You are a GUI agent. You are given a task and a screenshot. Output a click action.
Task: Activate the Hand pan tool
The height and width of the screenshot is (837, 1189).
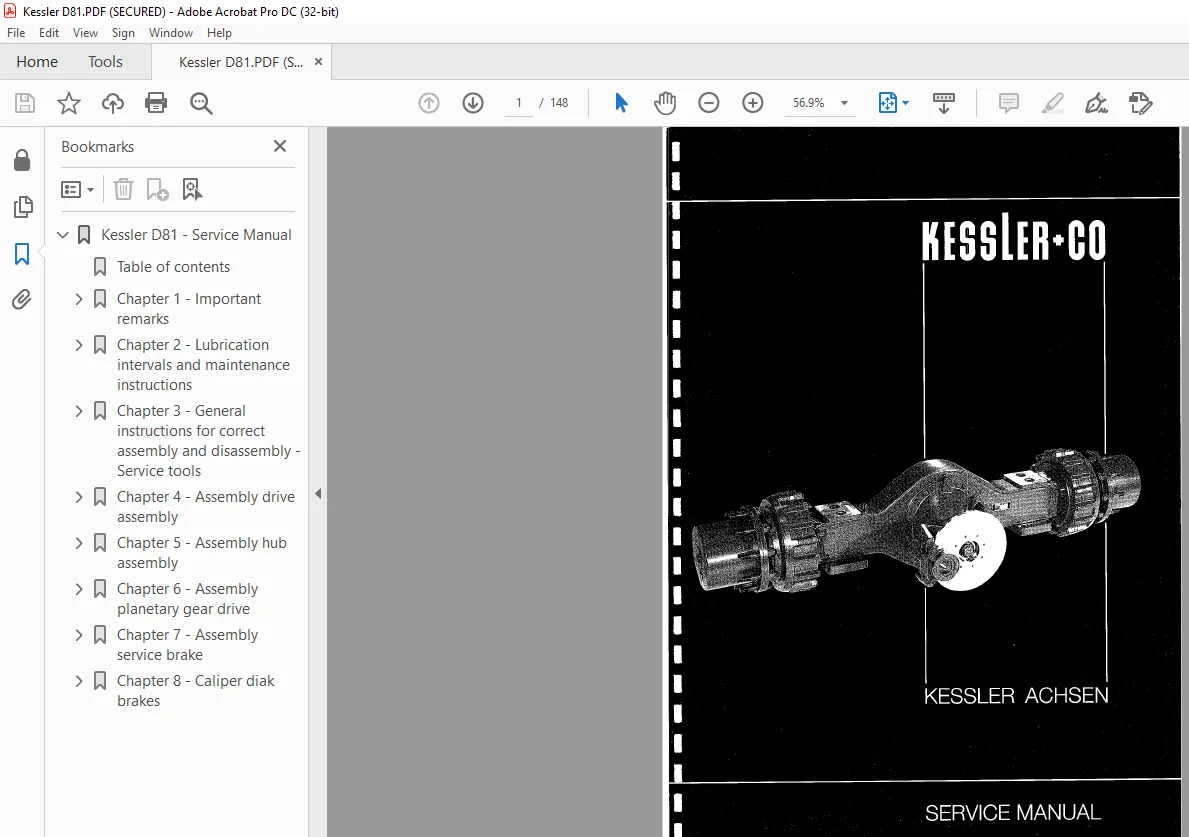pyautogui.click(x=665, y=103)
